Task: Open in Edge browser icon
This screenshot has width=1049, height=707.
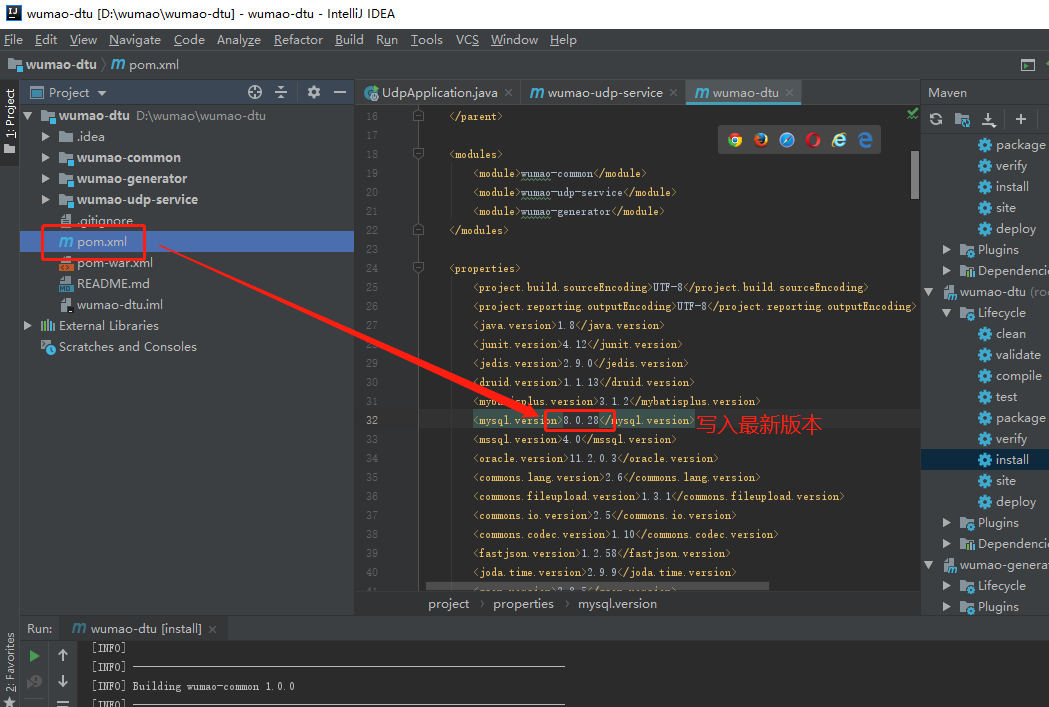Action: [x=865, y=140]
